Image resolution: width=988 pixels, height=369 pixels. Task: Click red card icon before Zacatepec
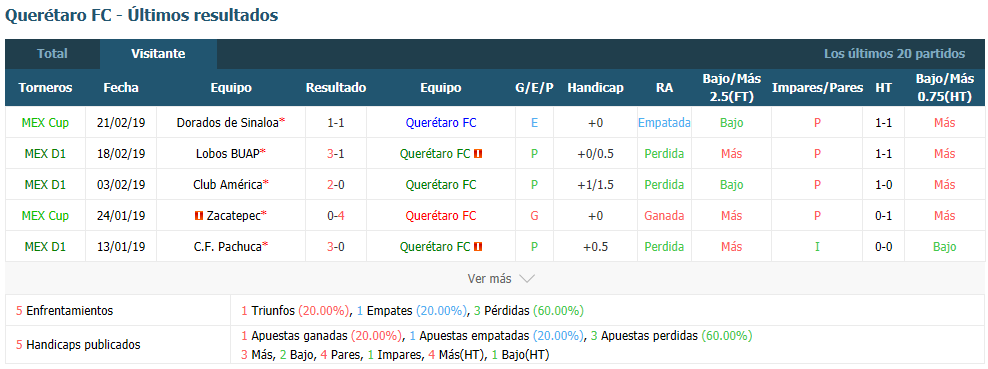199,216
